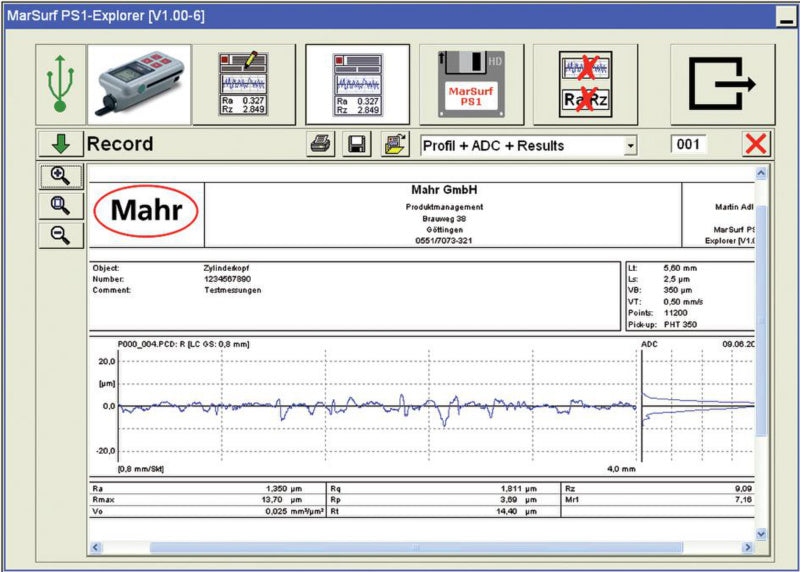
Task: Click the horizontal scrollbar right arrow
Action: point(746,547)
